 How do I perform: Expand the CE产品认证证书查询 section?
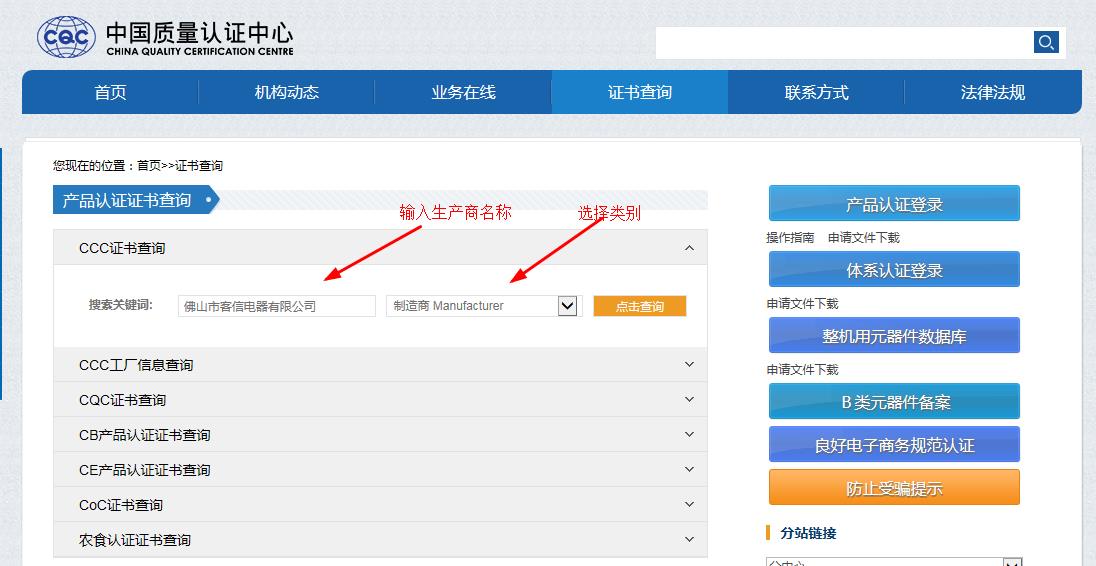[x=380, y=470]
